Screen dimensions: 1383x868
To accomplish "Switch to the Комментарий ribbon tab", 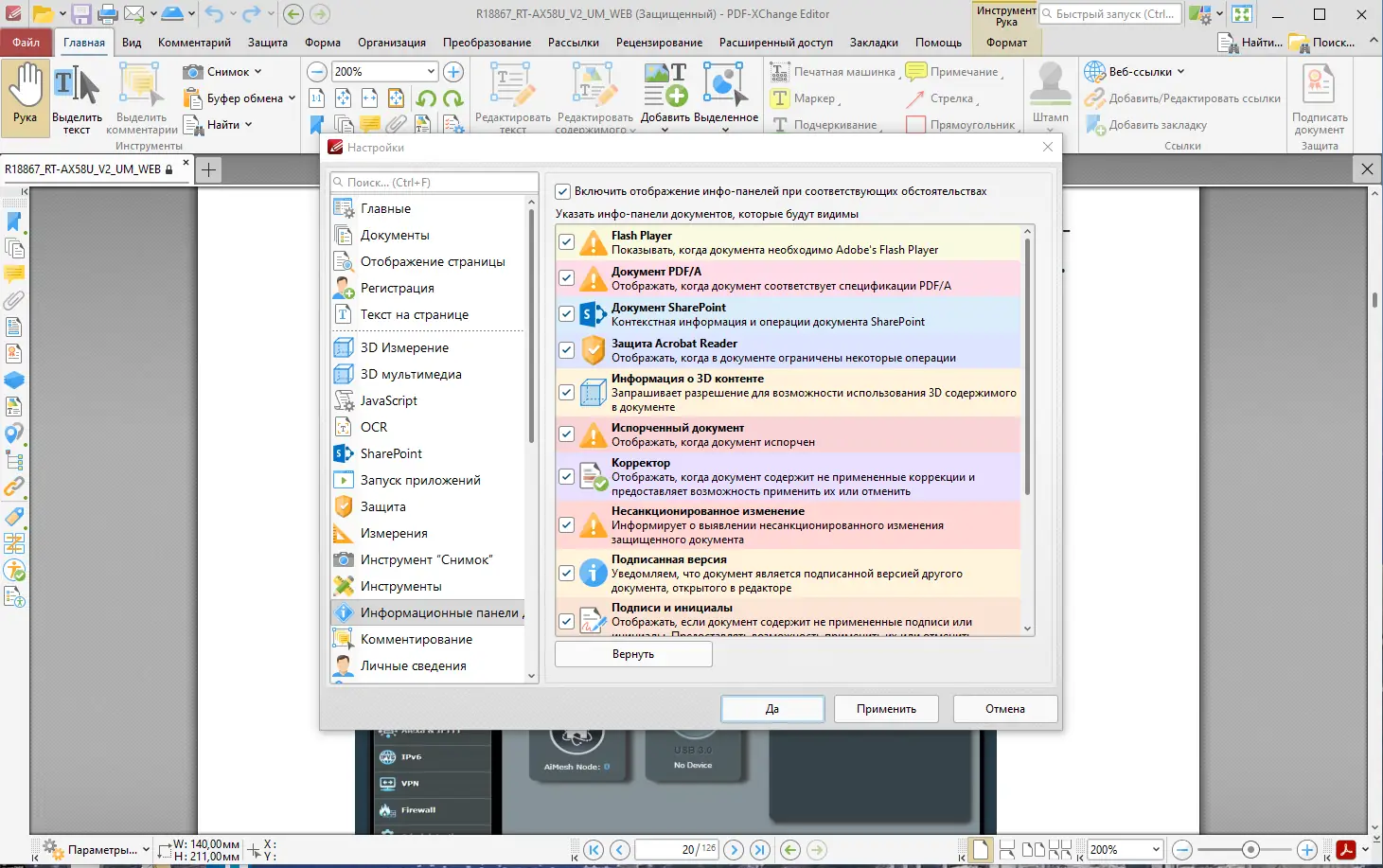I will 194,42.
